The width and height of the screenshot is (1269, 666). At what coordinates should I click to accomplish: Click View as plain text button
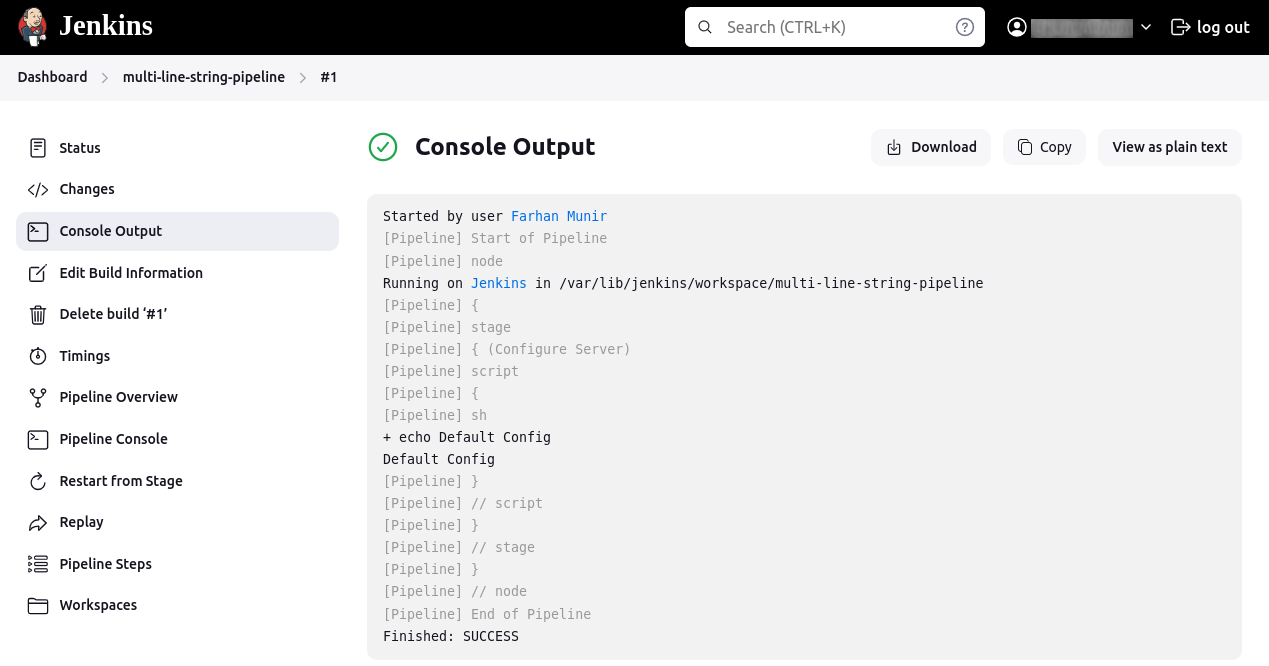click(x=1170, y=147)
